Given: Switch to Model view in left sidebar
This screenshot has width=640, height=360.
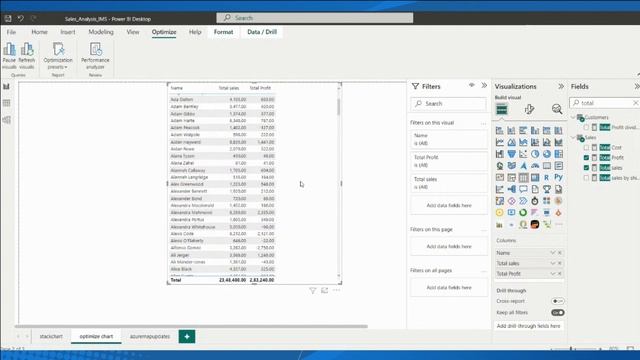Looking at the screenshot, I should click(x=7, y=120).
